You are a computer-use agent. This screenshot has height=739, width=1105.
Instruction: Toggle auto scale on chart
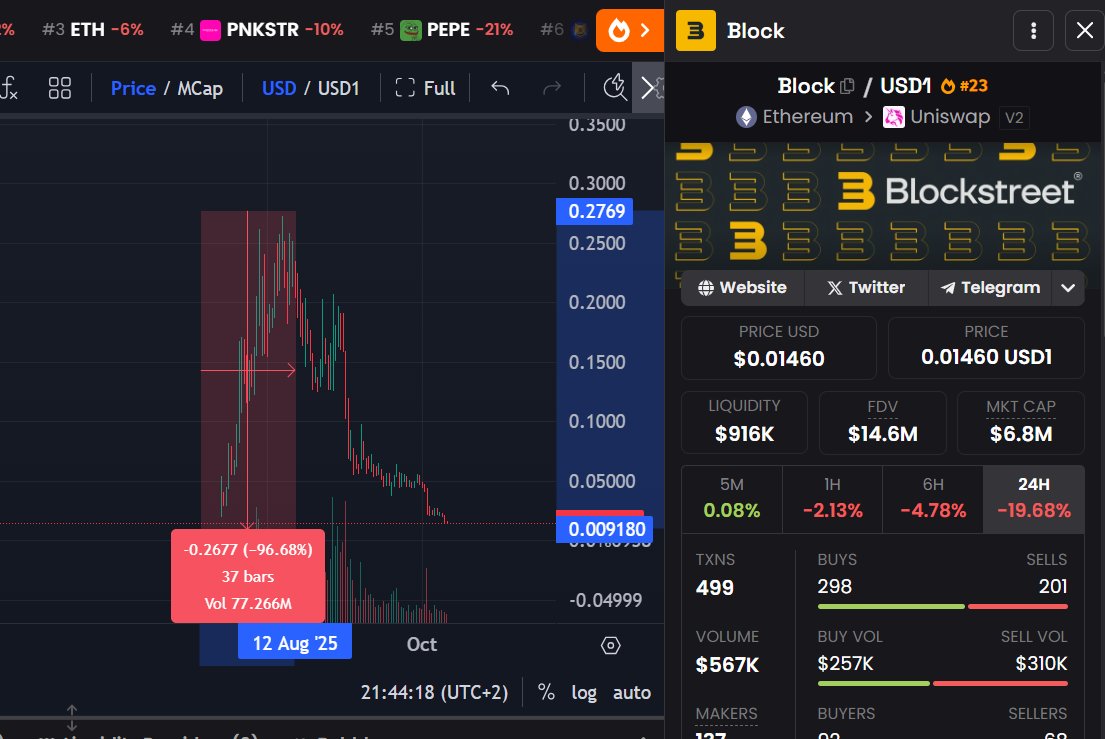point(631,692)
